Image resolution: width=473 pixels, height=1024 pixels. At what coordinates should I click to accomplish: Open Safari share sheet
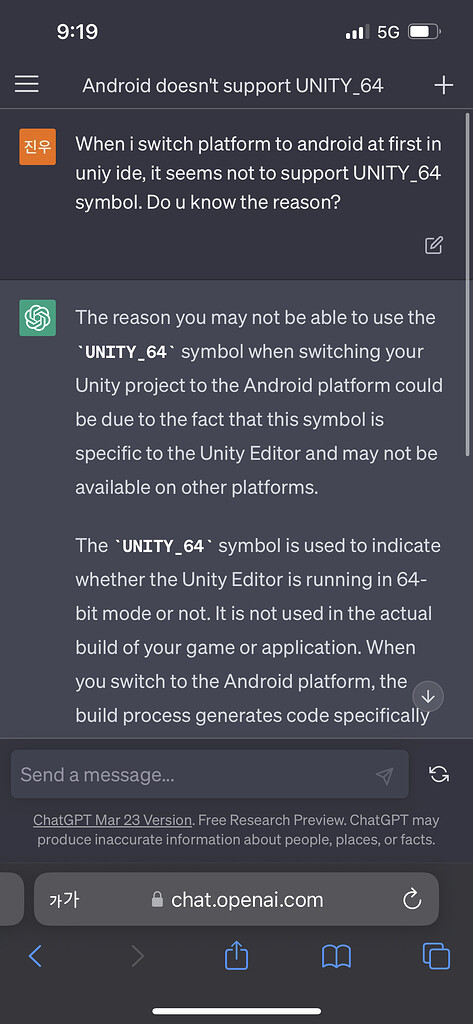[x=236, y=957]
